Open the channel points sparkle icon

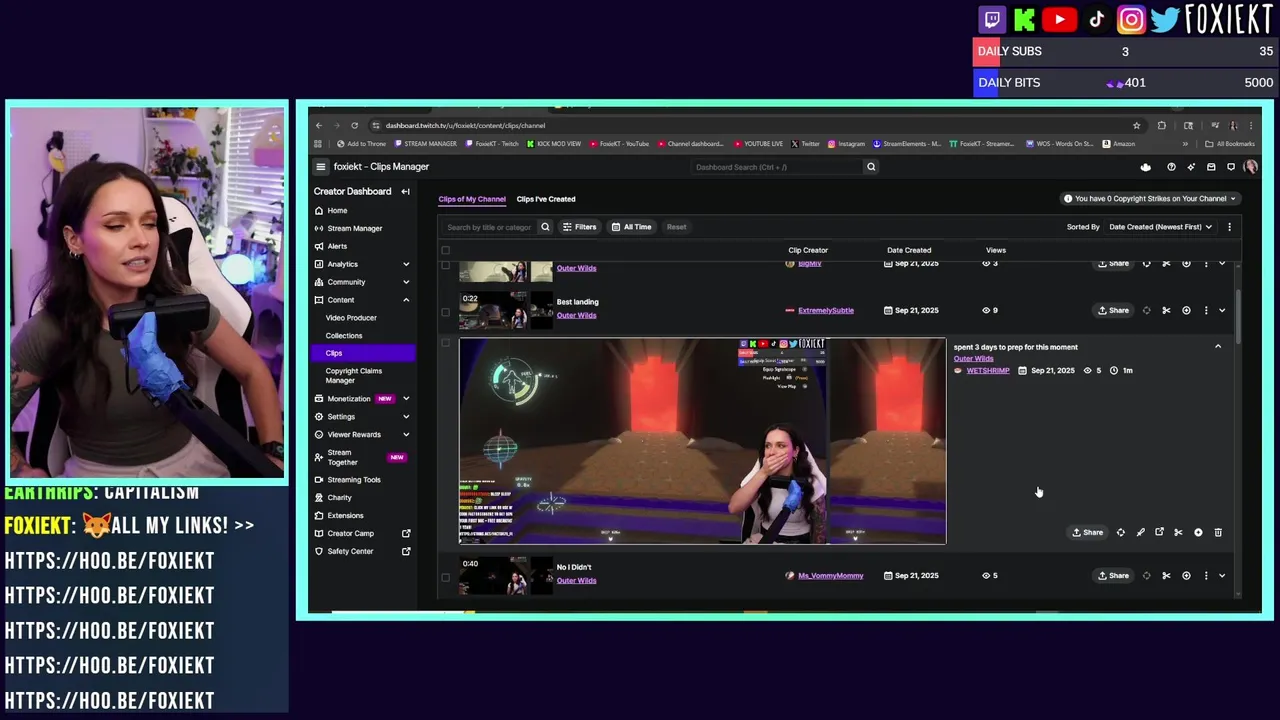1191,167
